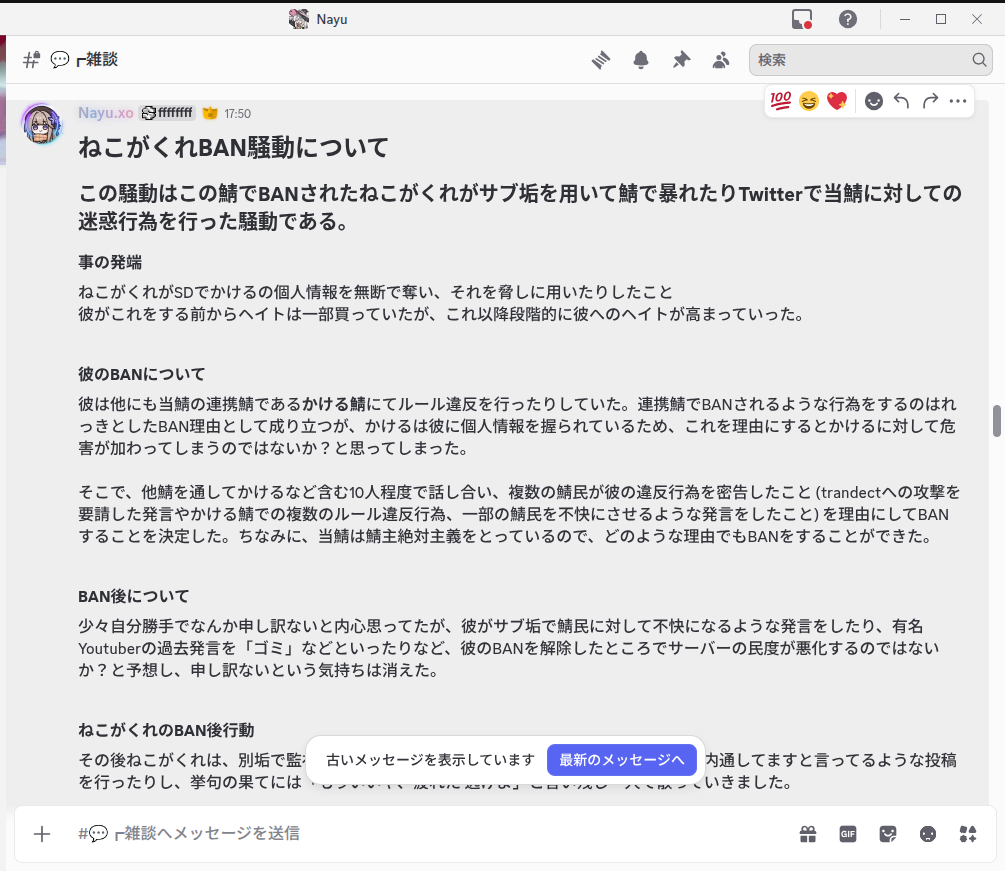Open the gift icon in message bar
The height and width of the screenshot is (871, 1005).
pyautogui.click(x=808, y=834)
